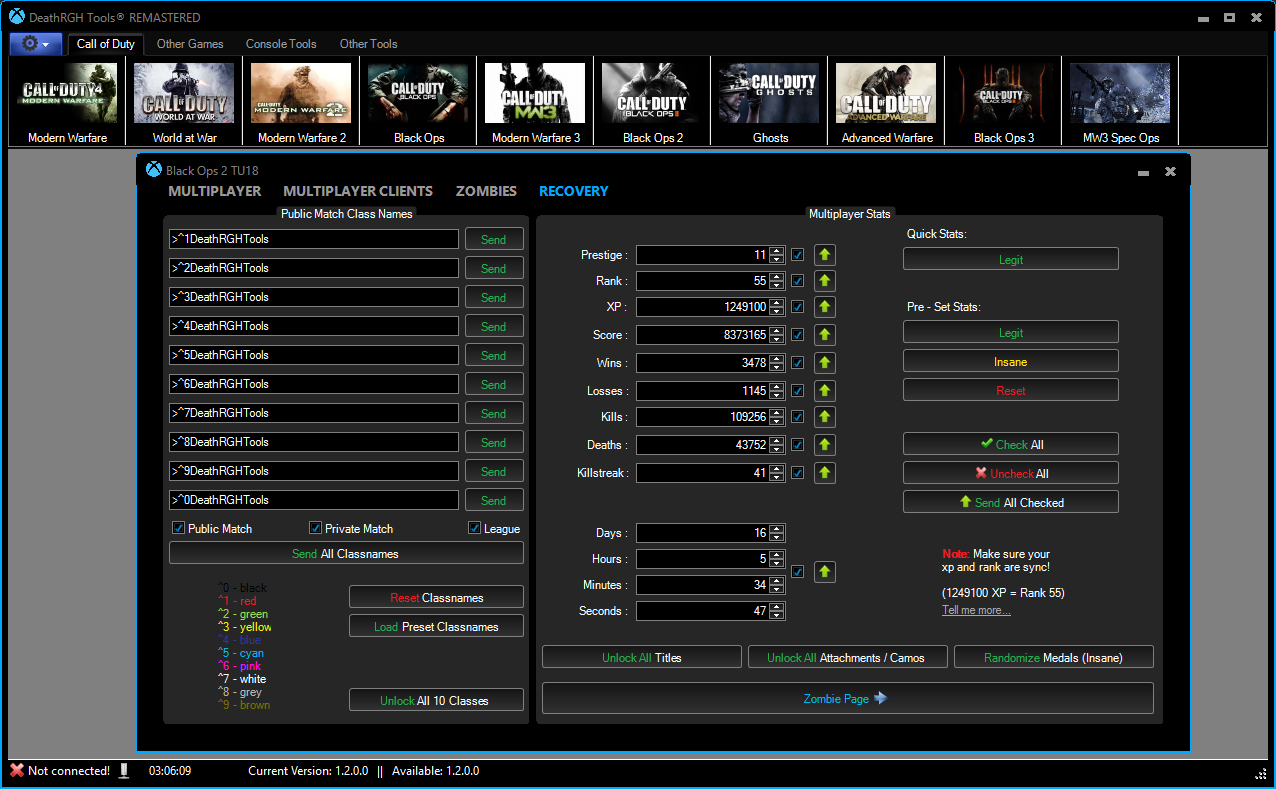This screenshot has width=1276, height=789.
Task: Upload Killstreak stat with green arrow
Action: (x=825, y=473)
